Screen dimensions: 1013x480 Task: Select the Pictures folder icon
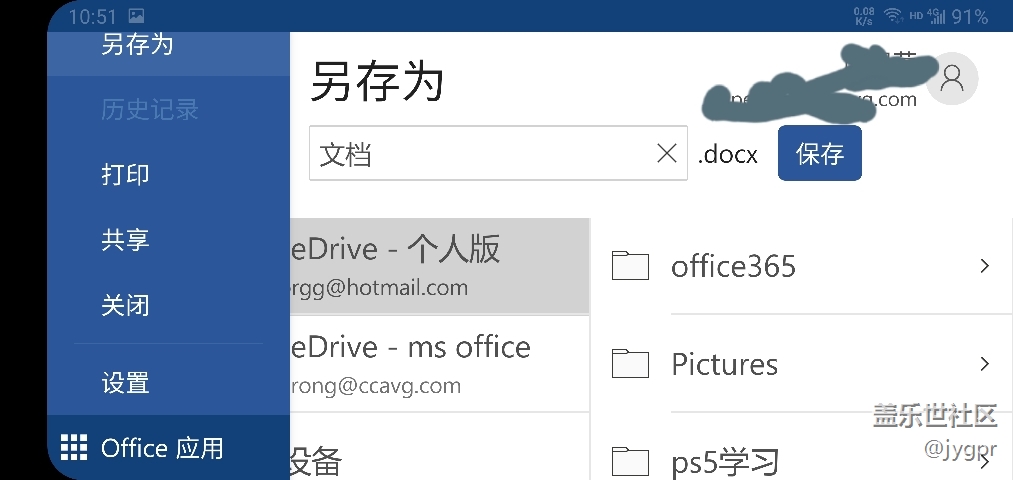(x=630, y=364)
